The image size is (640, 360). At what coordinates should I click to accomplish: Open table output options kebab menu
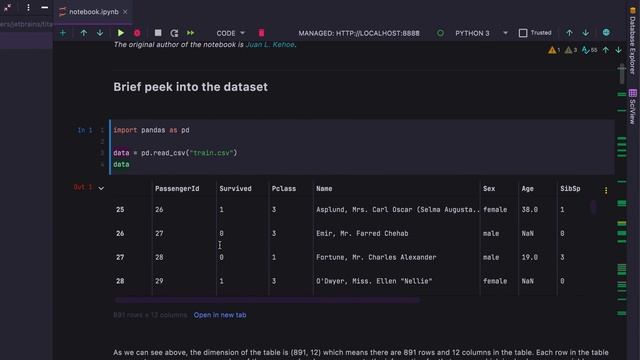click(606, 190)
